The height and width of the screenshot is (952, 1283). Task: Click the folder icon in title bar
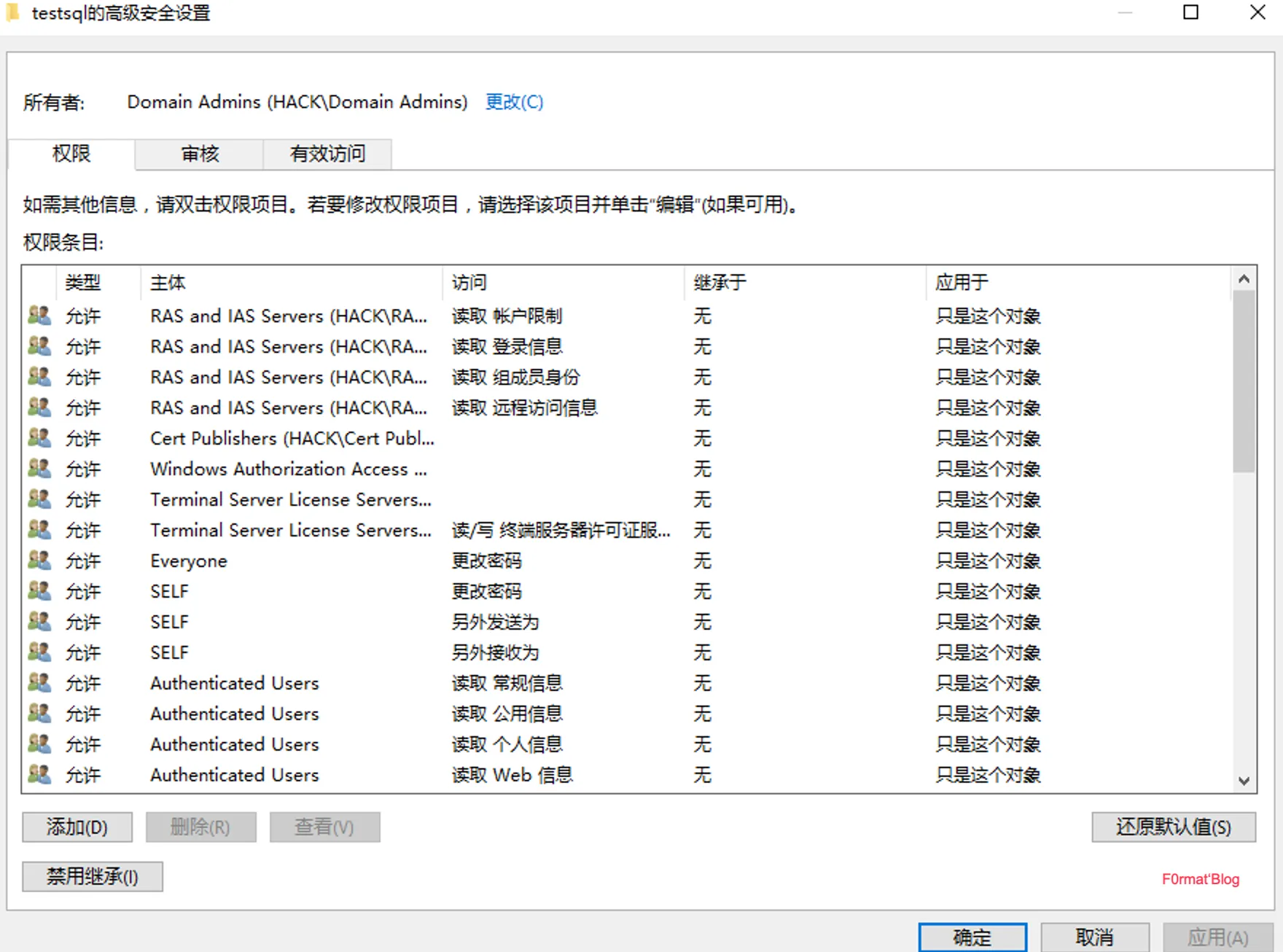click(x=12, y=13)
